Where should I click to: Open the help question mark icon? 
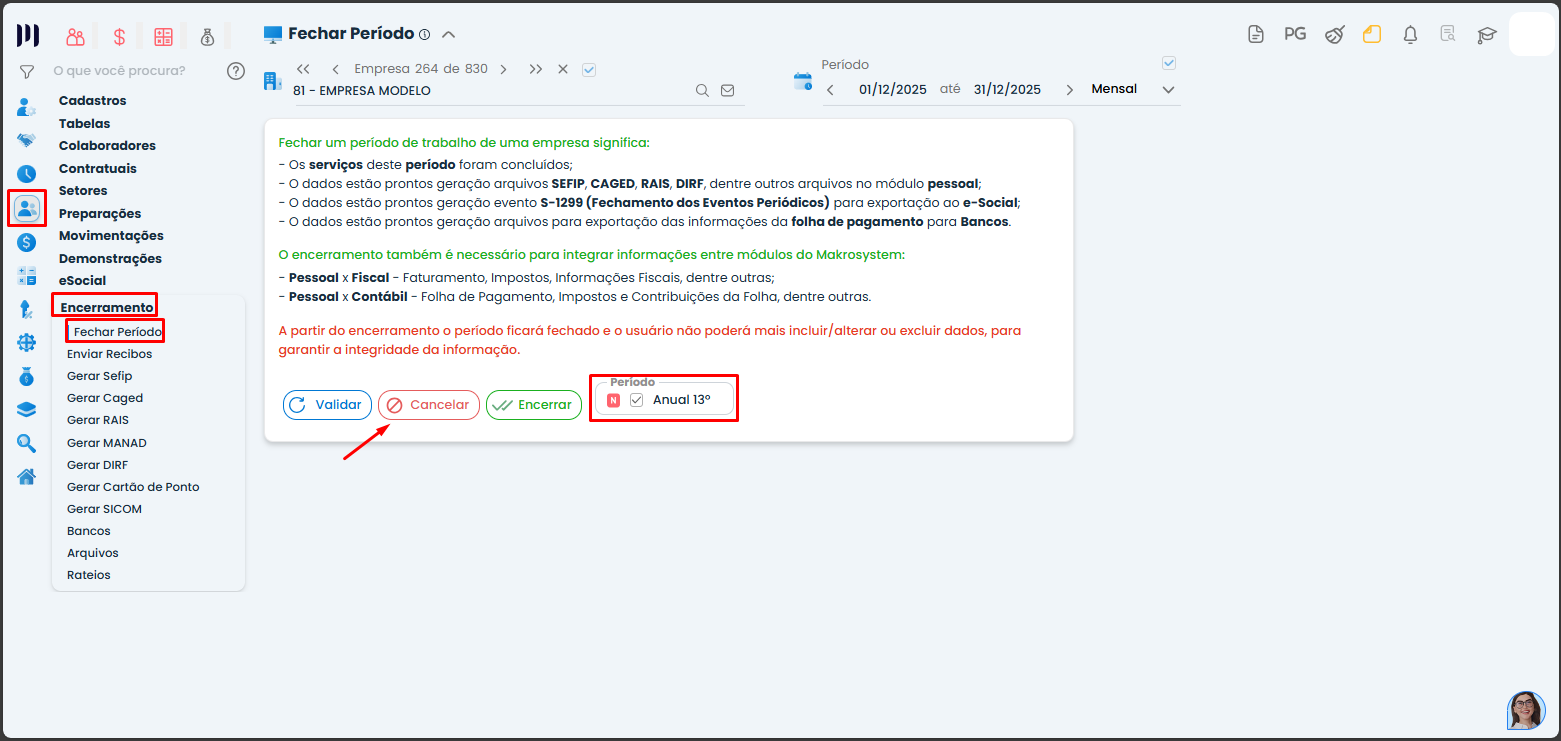236,71
